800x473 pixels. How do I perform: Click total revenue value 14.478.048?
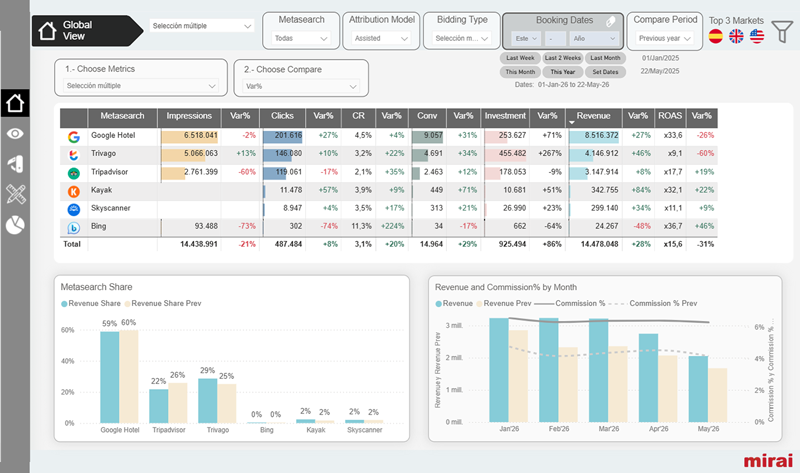click(x=599, y=244)
